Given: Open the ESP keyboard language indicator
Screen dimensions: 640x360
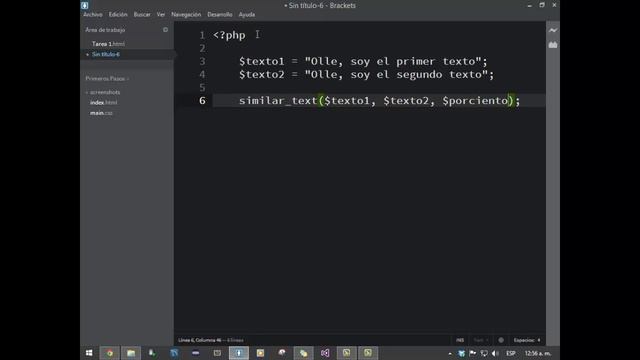Looking at the screenshot, I should (511, 353).
